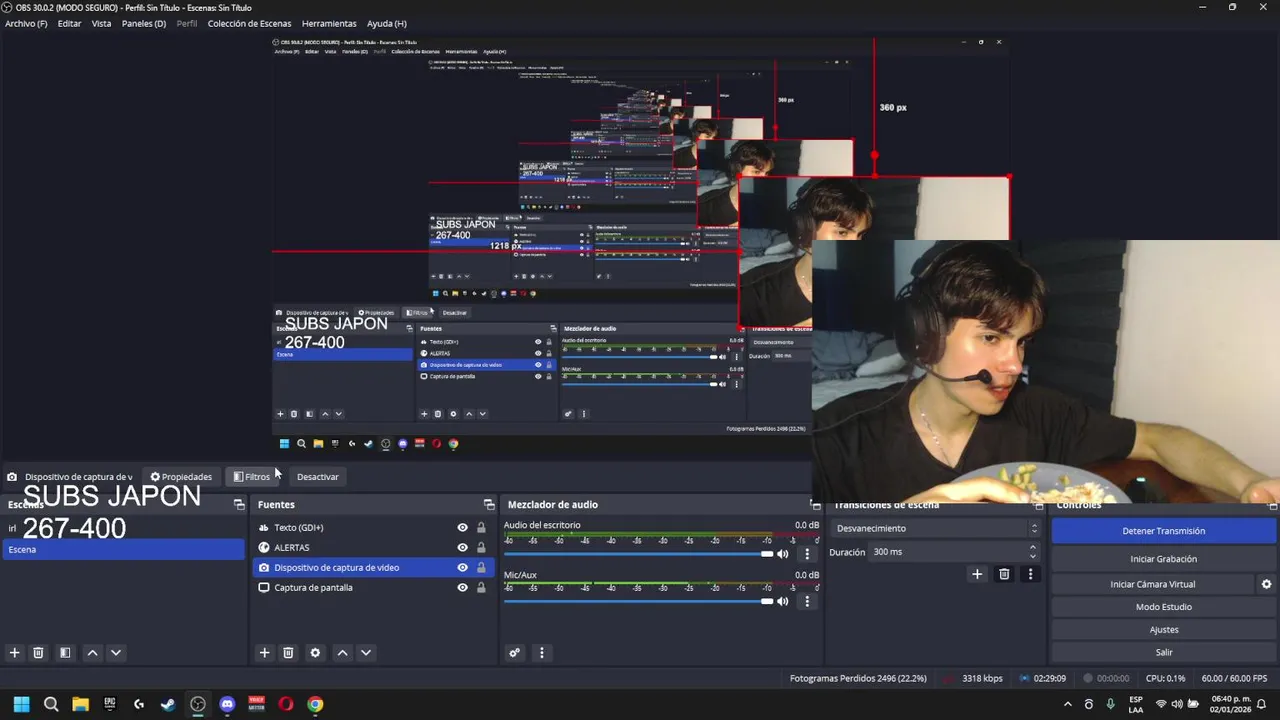The image size is (1280, 720).
Task: Add a scene transition with plus icon
Action: pyautogui.click(x=977, y=574)
